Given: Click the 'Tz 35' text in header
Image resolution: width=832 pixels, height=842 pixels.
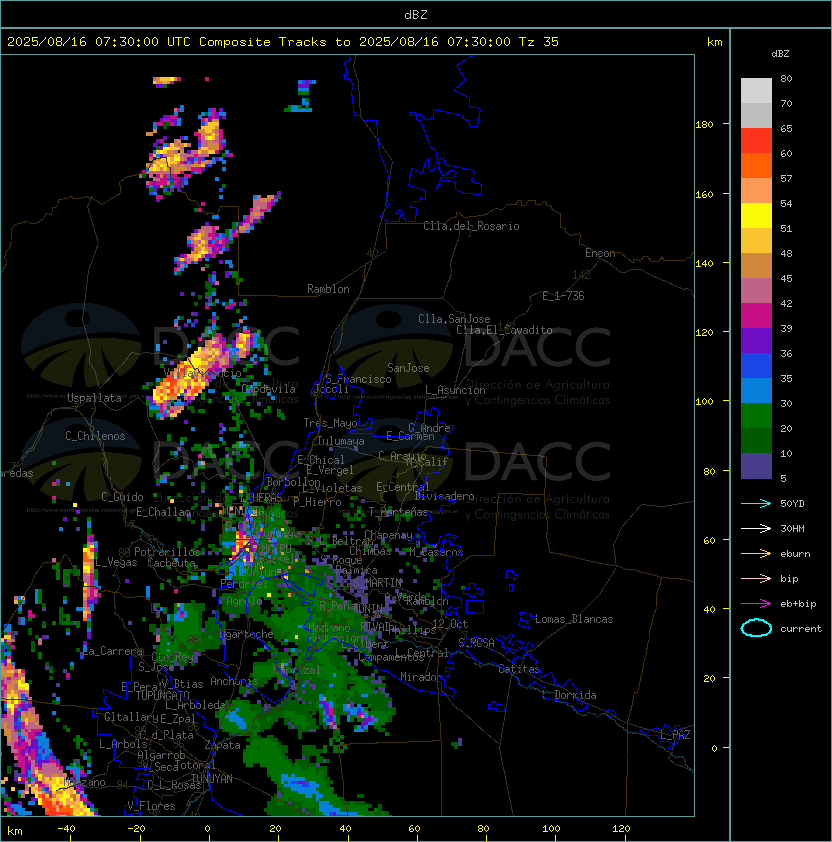Looking at the screenshot, I should point(539,42).
